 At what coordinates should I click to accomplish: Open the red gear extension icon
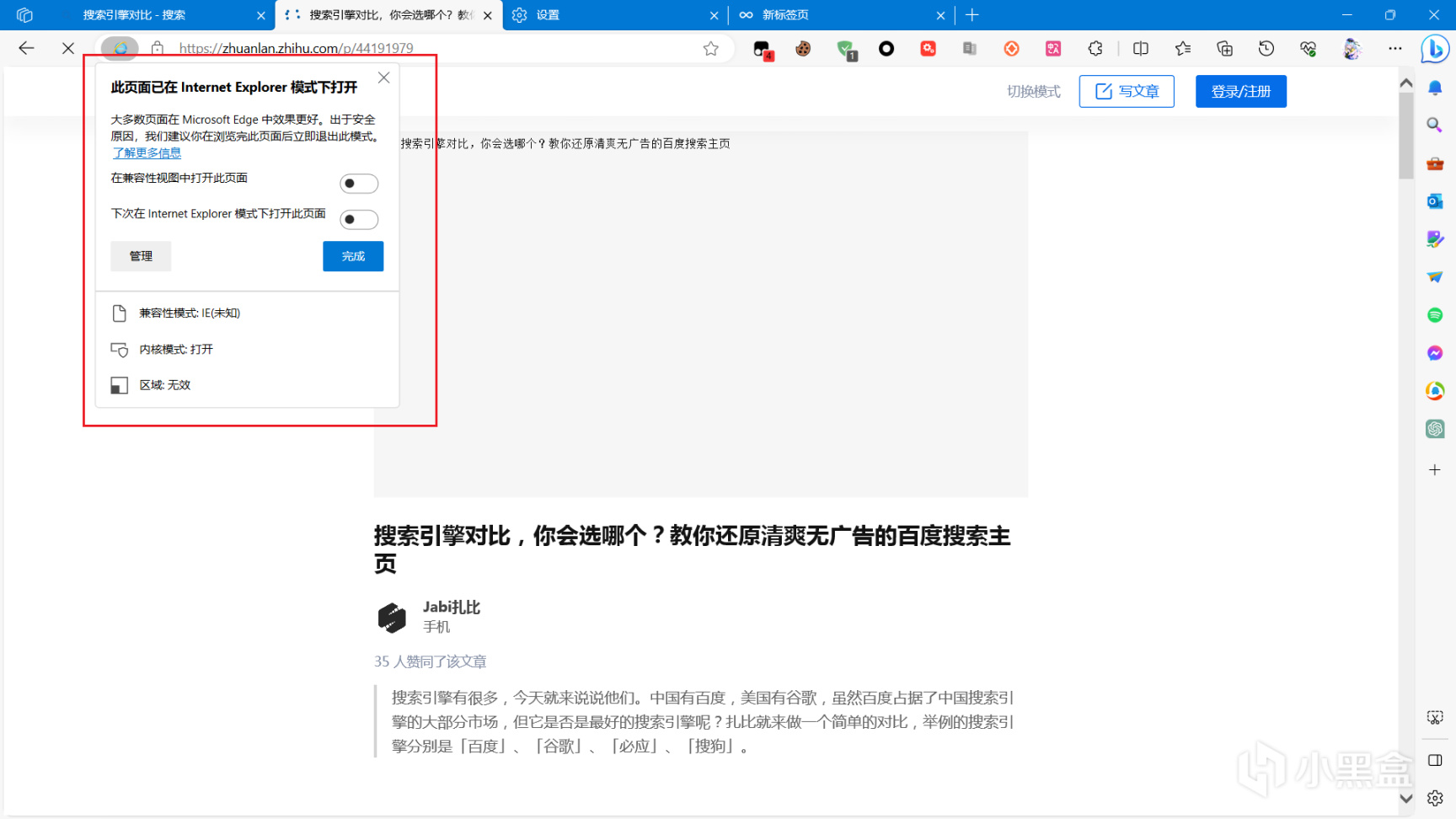[x=928, y=49]
